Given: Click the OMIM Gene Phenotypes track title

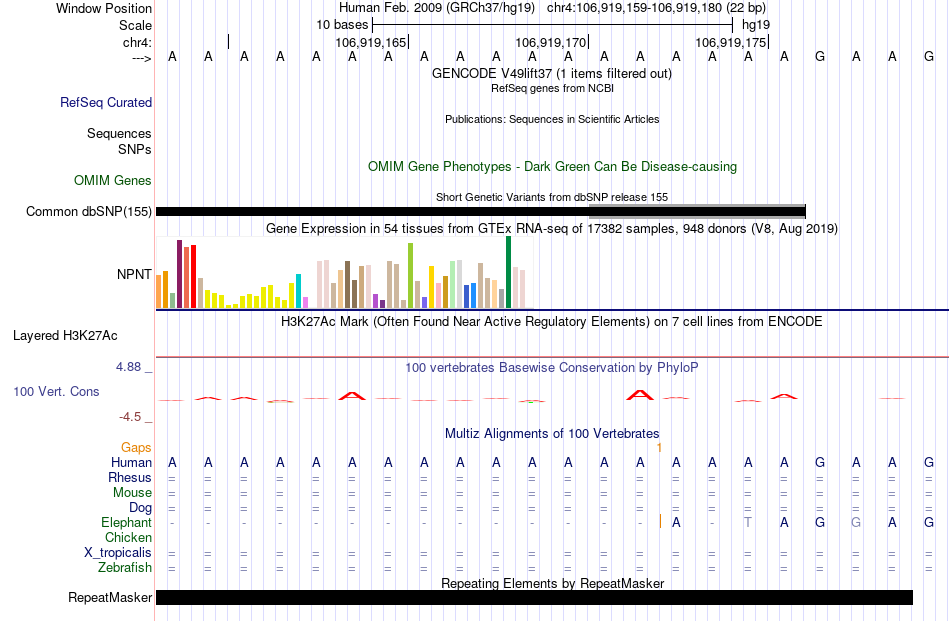Looking at the screenshot, I should [553, 167].
